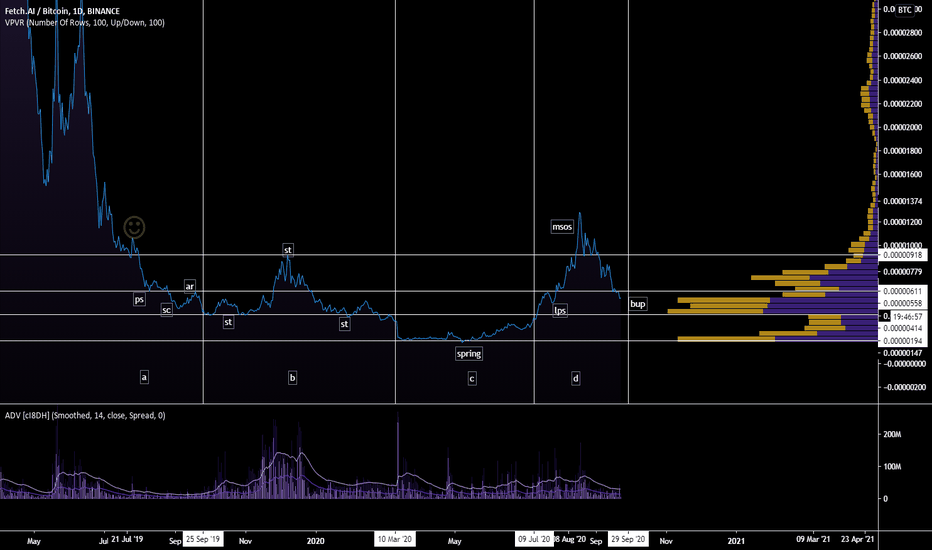Select the 'lps' annotation label
The width and height of the screenshot is (932, 550).
[x=560, y=310]
